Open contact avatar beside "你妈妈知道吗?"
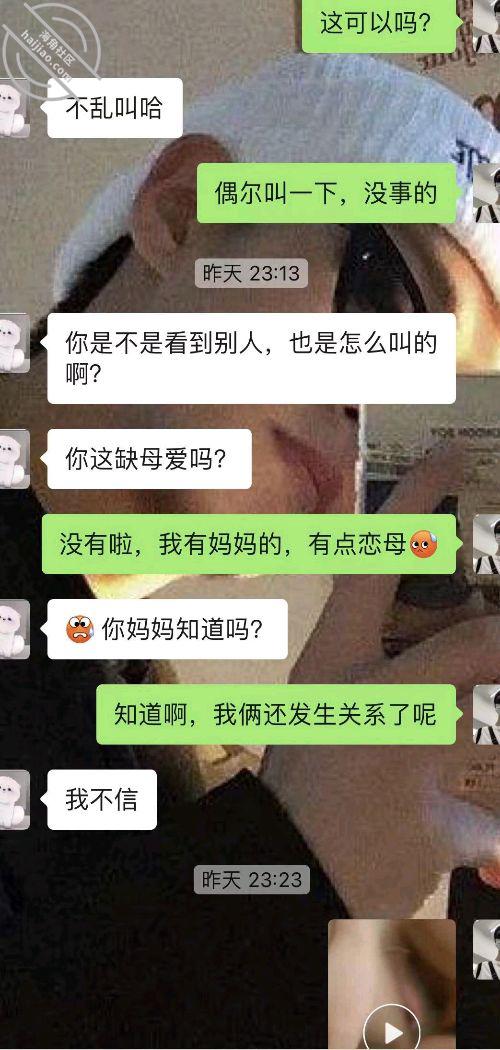The image size is (500, 1050). pos(14,629)
